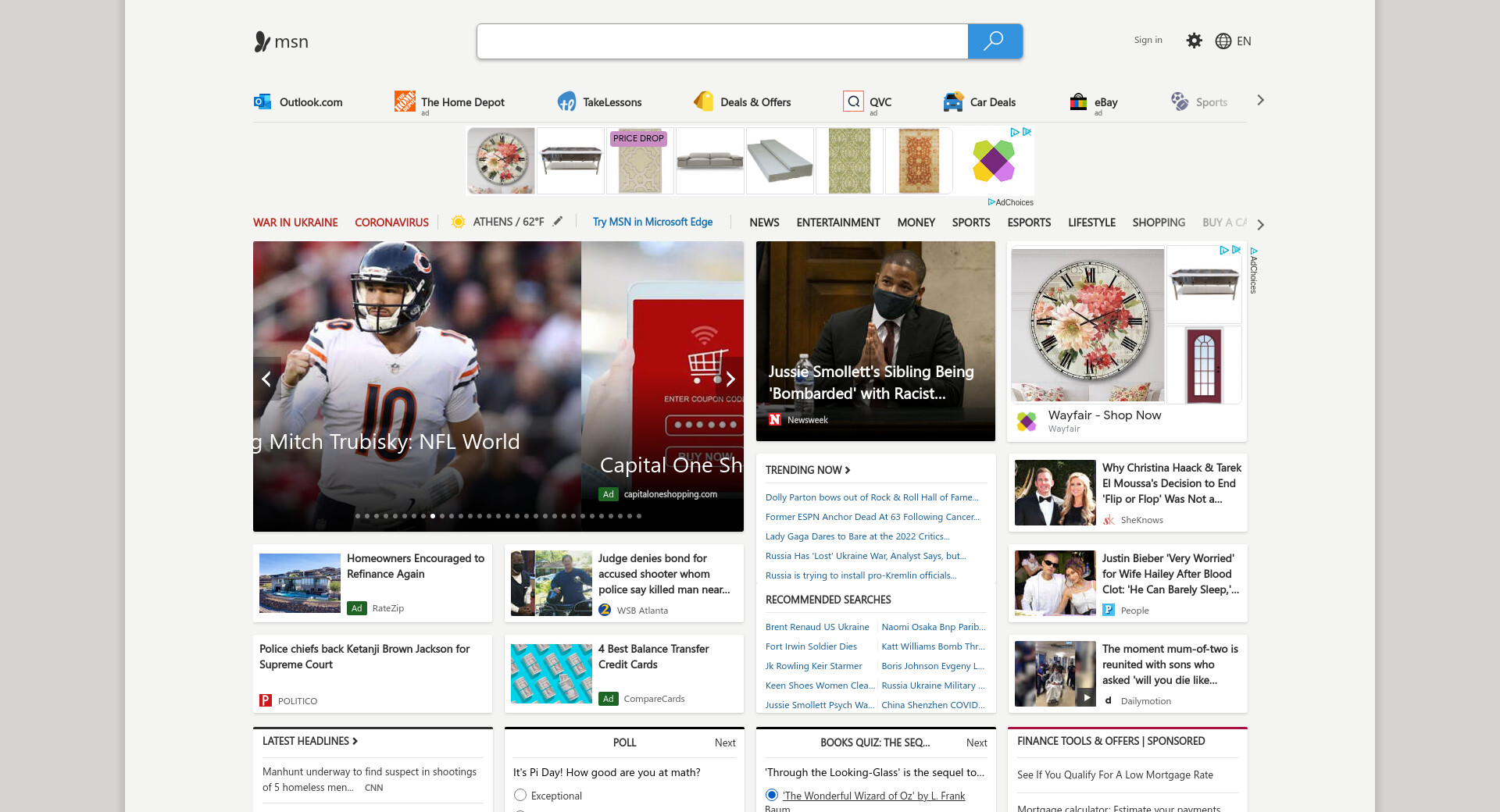Go to the Entertainment section
The width and height of the screenshot is (1500, 812).
coord(838,223)
